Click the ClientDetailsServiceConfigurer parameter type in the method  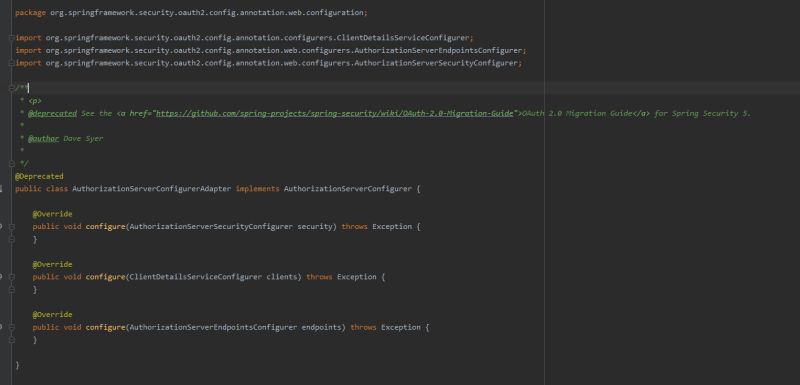pos(196,277)
